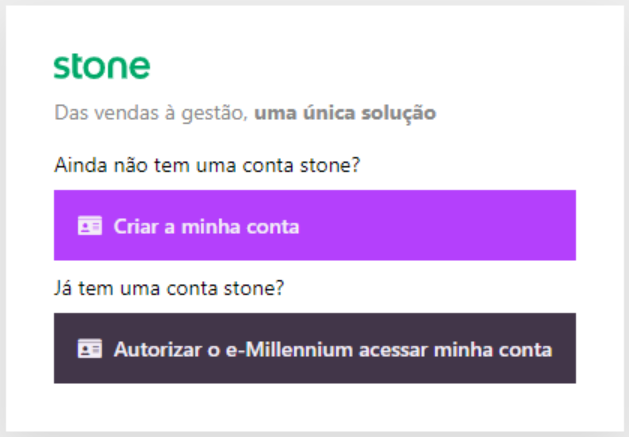
Task: Click the green stone logo
Action: coord(102,66)
